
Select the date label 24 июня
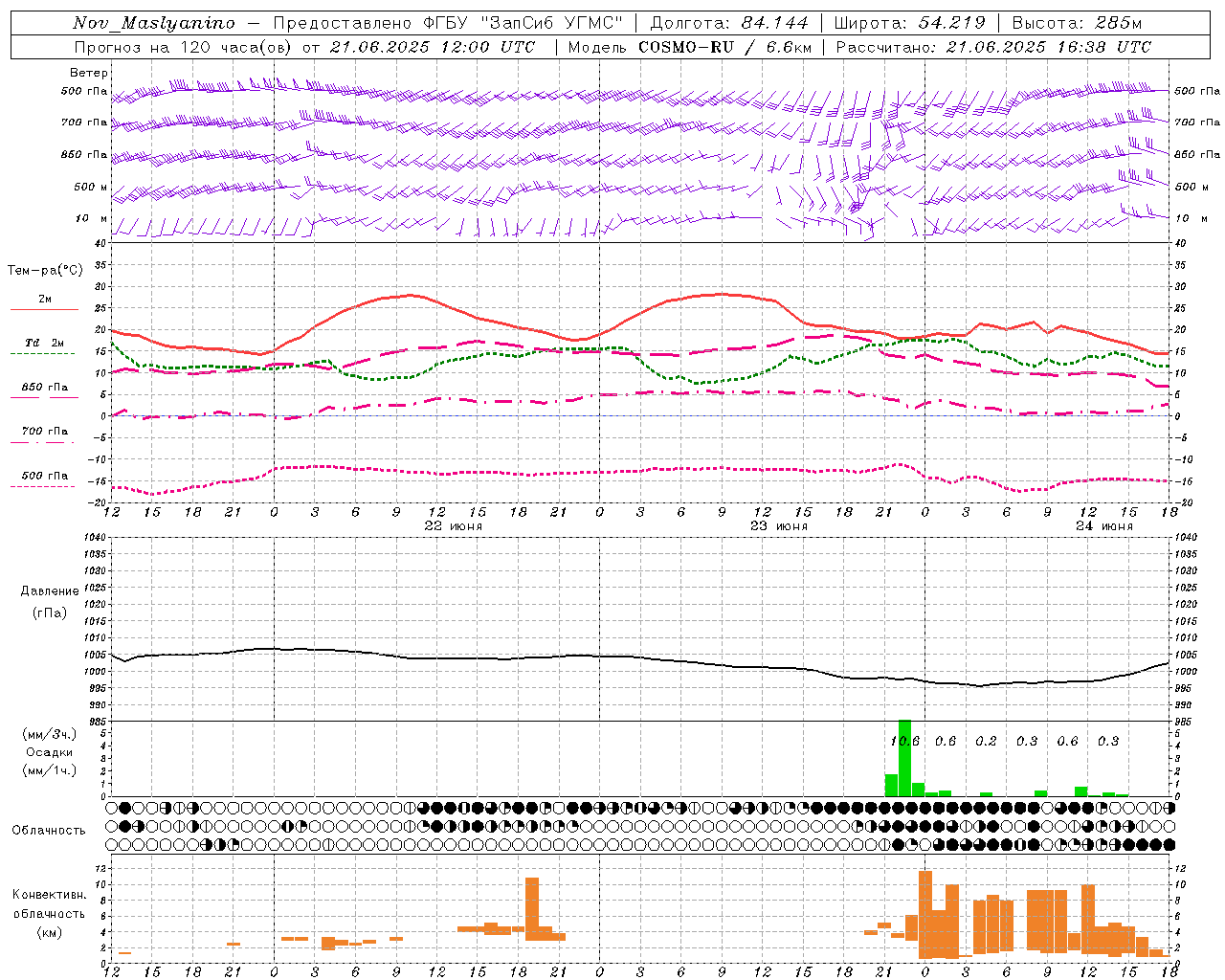coord(1103,526)
